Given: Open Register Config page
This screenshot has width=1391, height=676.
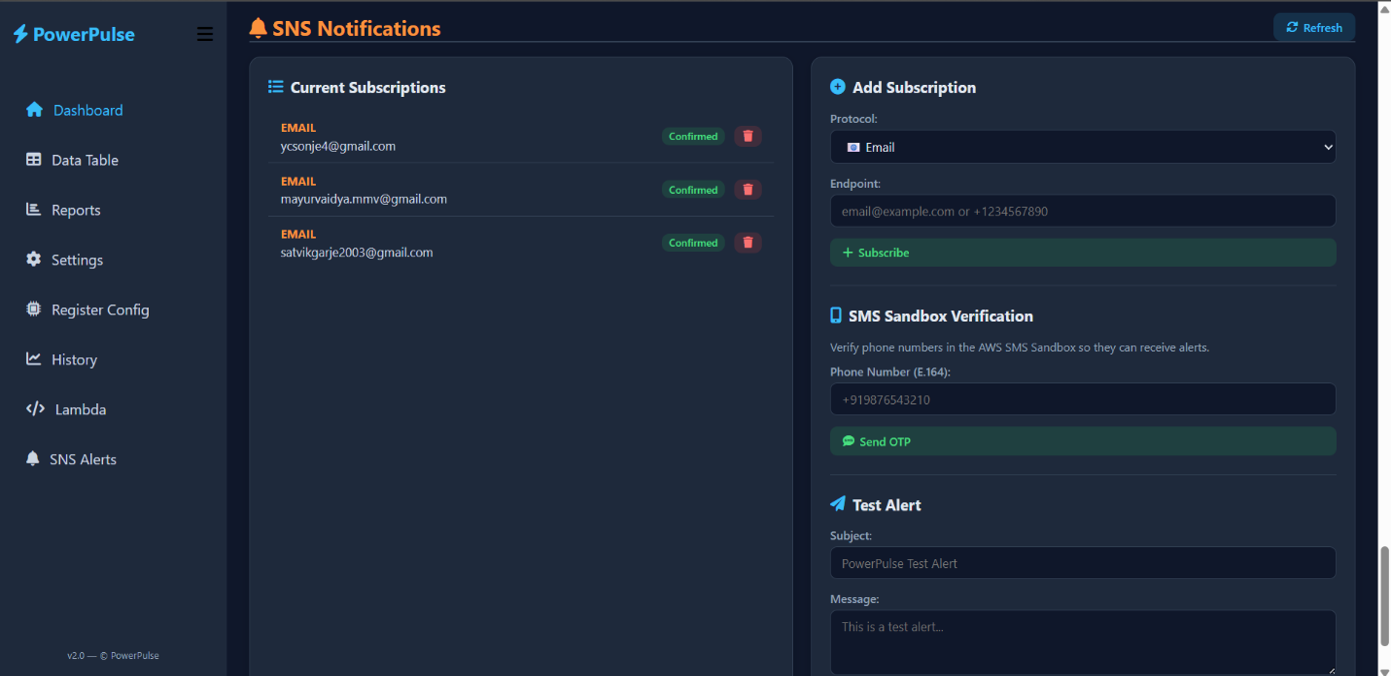Looking at the screenshot, I should click(x=100, y=310).
